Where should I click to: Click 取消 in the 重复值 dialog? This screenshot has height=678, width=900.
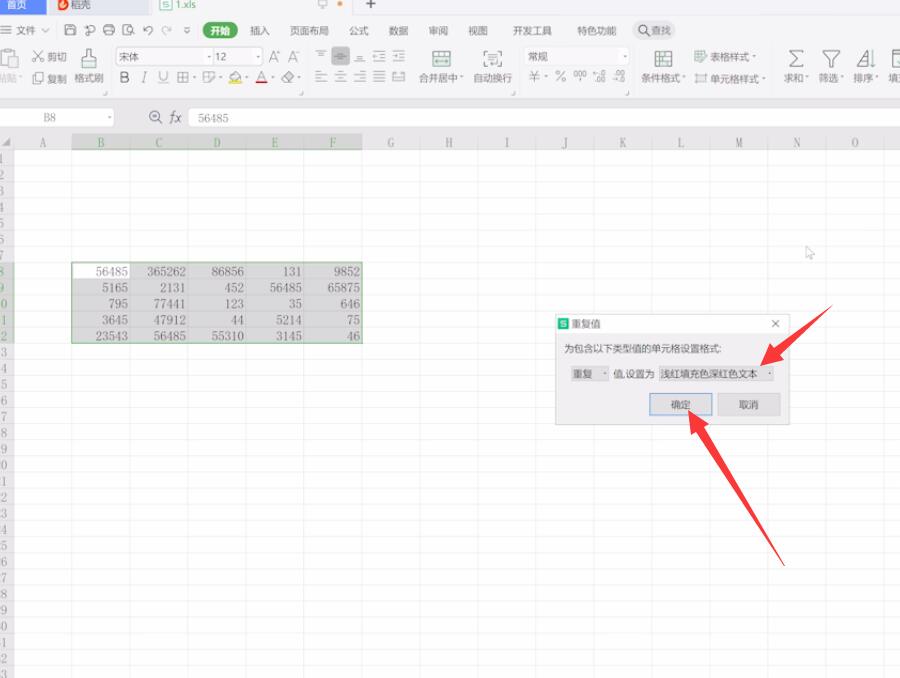tap(748, 404)
